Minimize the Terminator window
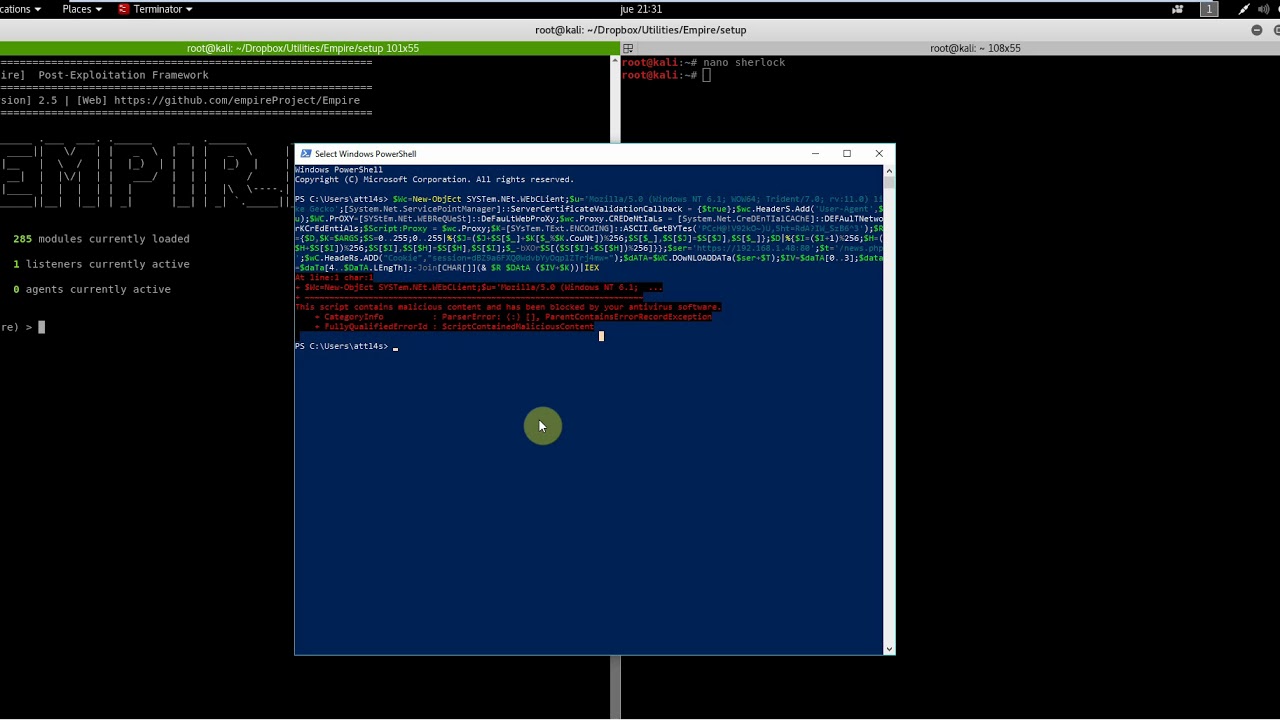 click(1257, 30)
